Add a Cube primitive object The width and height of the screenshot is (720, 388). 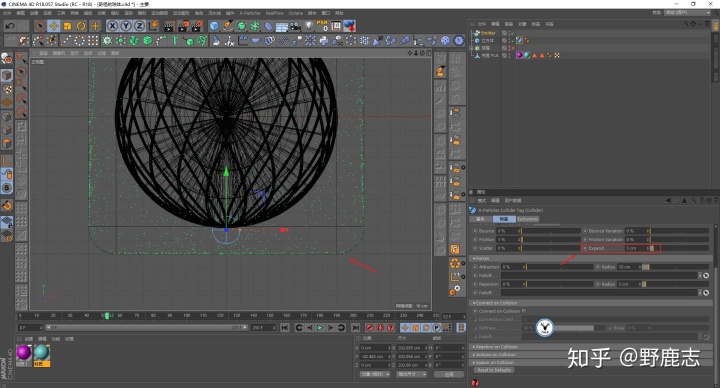click(x=214, y=26)
